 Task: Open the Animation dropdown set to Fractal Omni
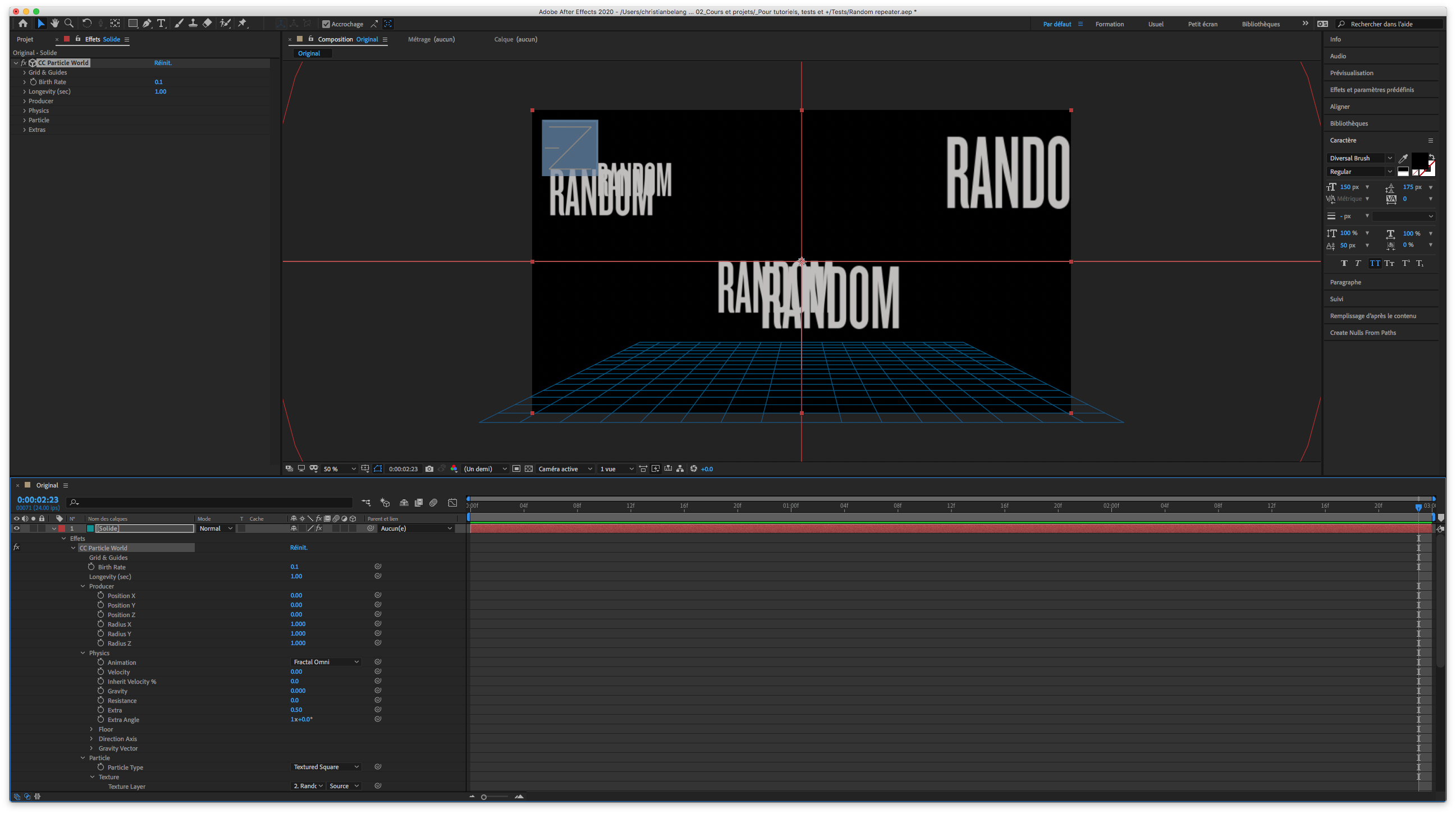(326, 661)
